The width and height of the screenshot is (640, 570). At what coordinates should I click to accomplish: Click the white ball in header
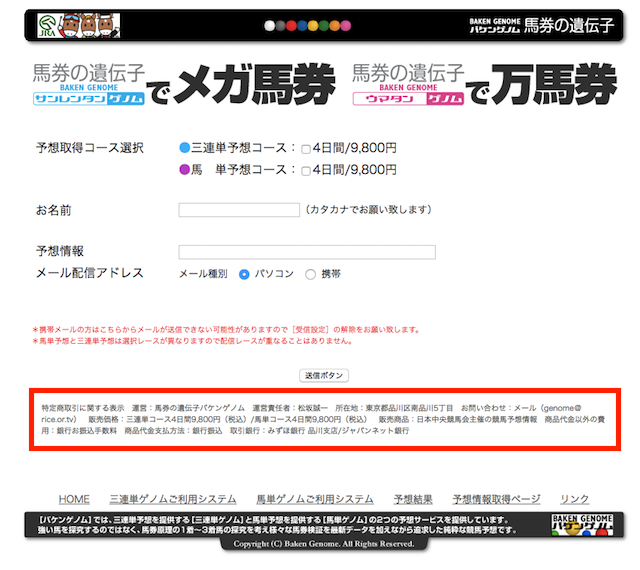click(269, 26)
